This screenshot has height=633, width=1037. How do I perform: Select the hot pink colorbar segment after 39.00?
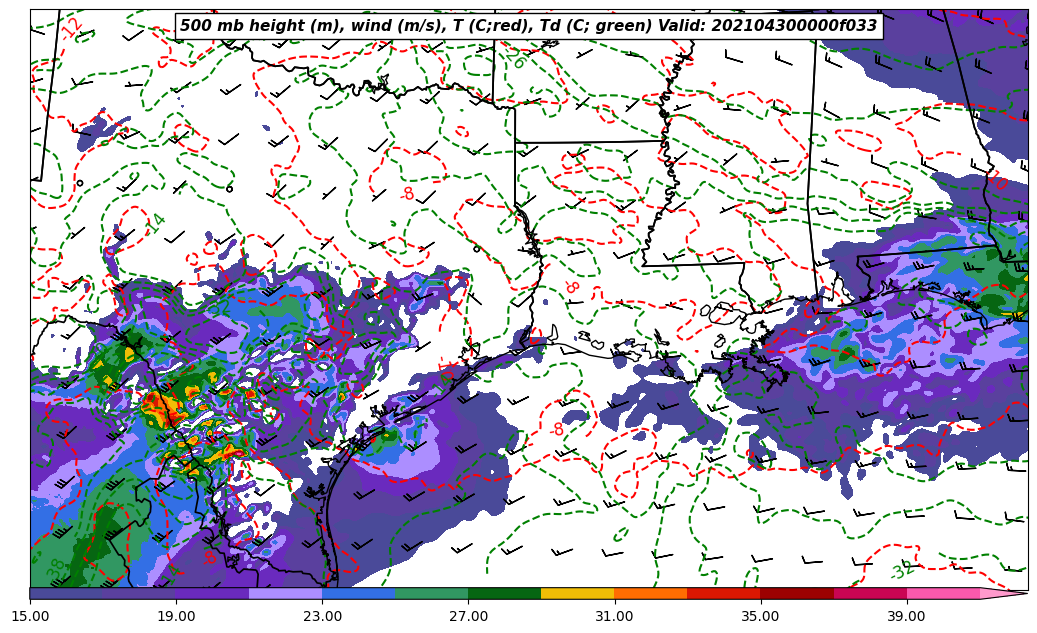click(x=943, y=593)
